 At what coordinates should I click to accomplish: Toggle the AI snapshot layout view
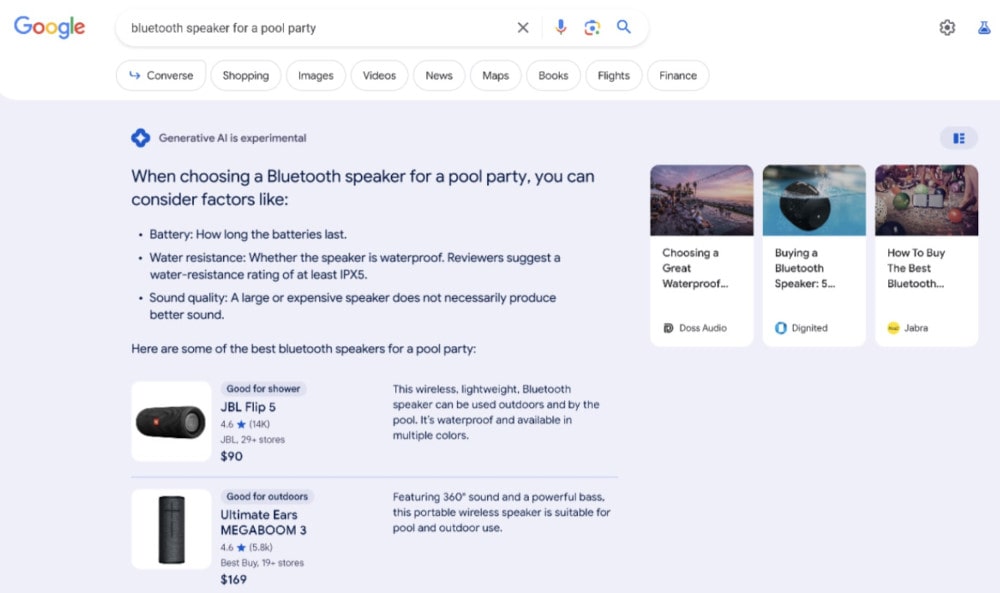tap(959, 137)
